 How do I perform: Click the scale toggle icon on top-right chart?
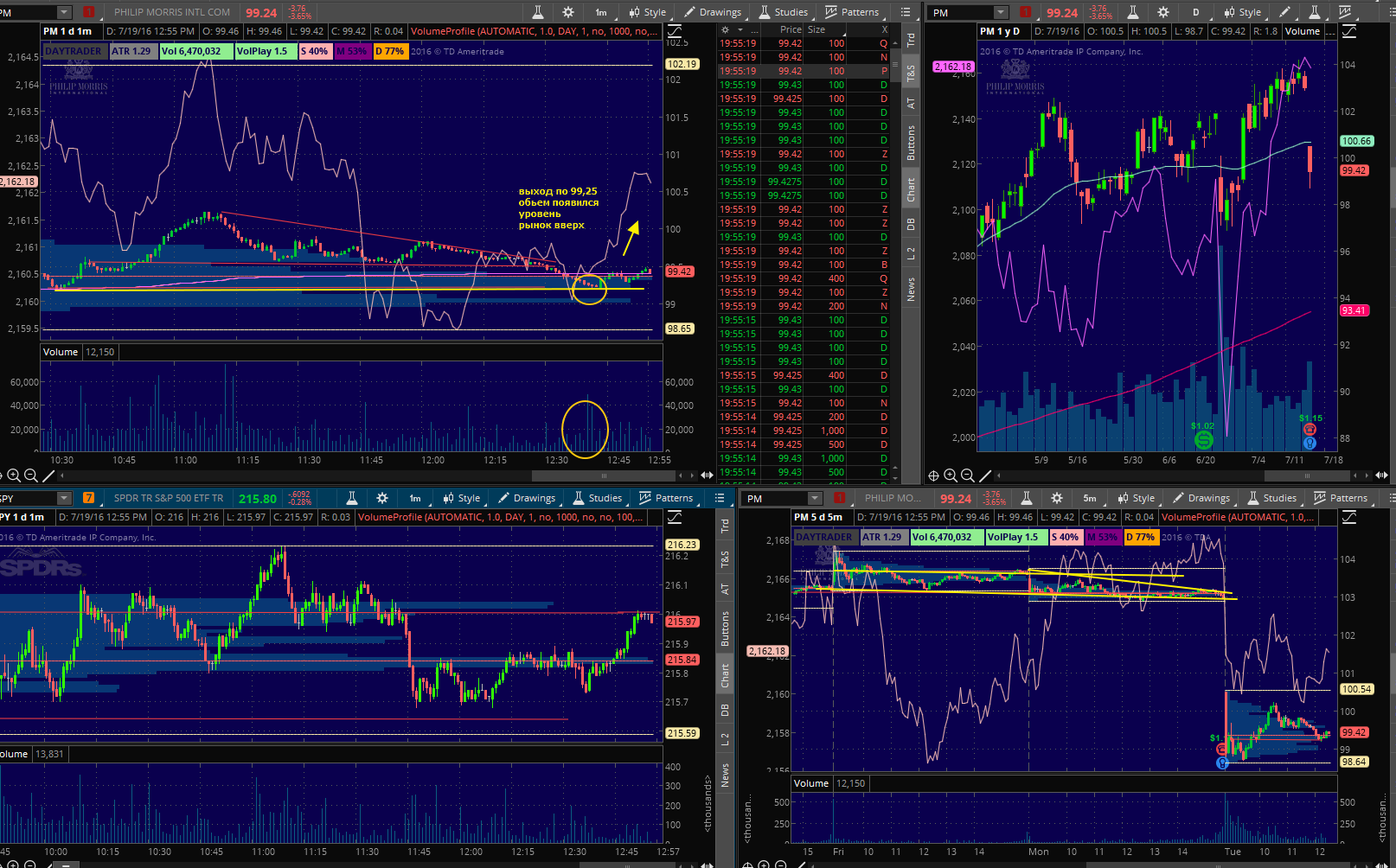[x=1348, y=31]
